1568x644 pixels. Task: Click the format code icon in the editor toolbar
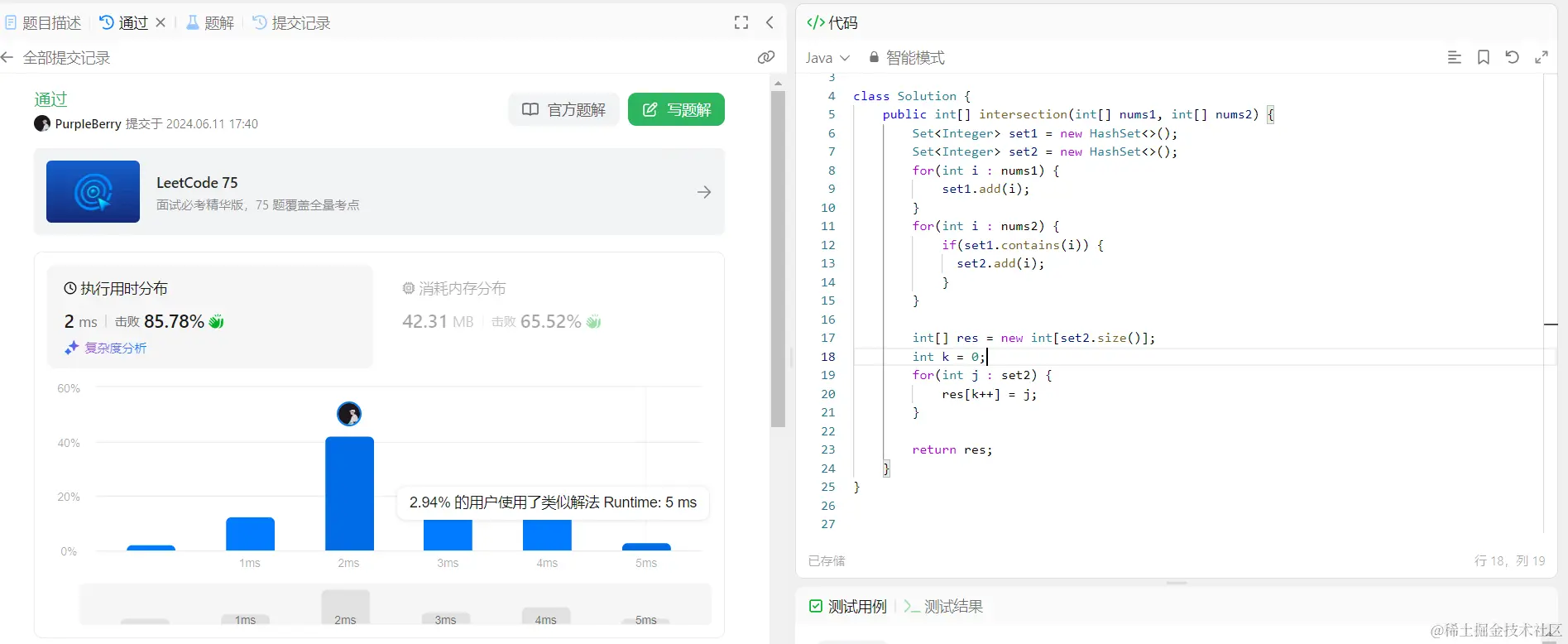(x=1454, y=57)
